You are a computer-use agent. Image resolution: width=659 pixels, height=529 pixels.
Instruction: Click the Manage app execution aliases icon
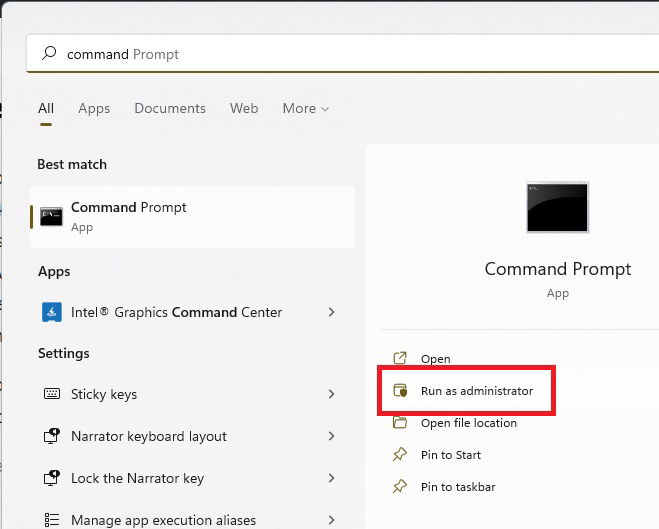[x=52, y=520]
